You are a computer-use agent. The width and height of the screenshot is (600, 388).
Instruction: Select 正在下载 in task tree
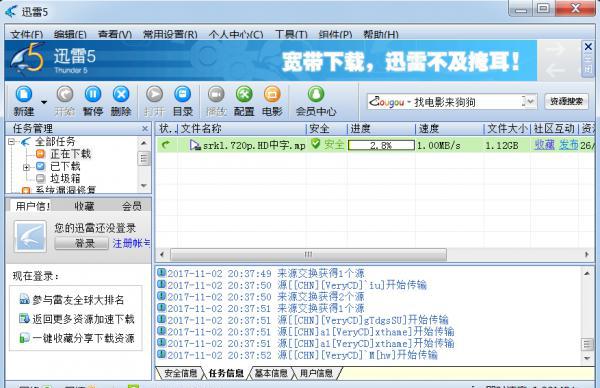(70, 154)
